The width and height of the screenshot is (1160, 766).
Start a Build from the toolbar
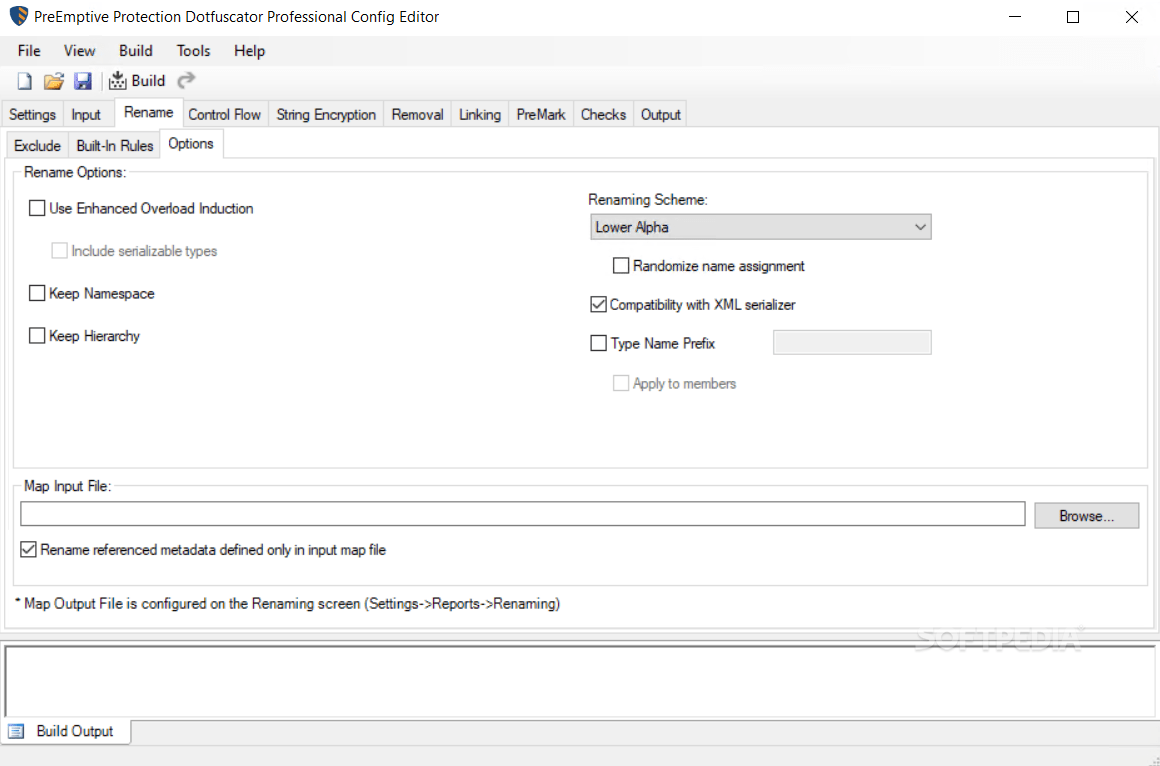tap(137, 81)
